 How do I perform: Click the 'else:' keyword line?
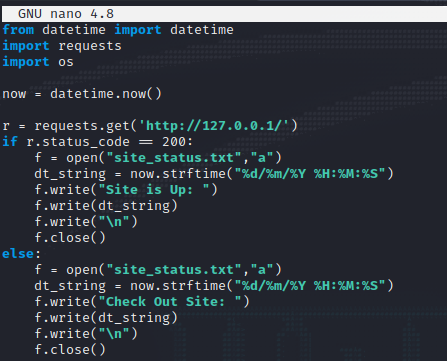[x=21, y=254]
